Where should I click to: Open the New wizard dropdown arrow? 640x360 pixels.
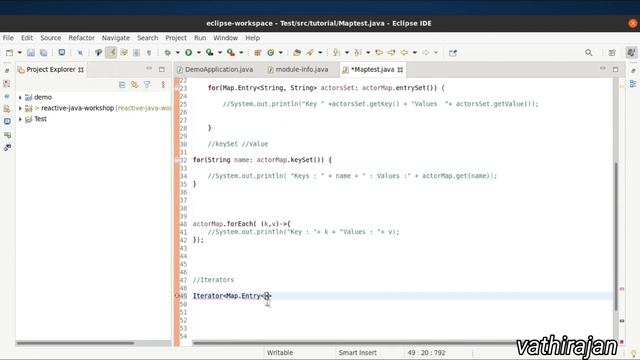(19, 53)
